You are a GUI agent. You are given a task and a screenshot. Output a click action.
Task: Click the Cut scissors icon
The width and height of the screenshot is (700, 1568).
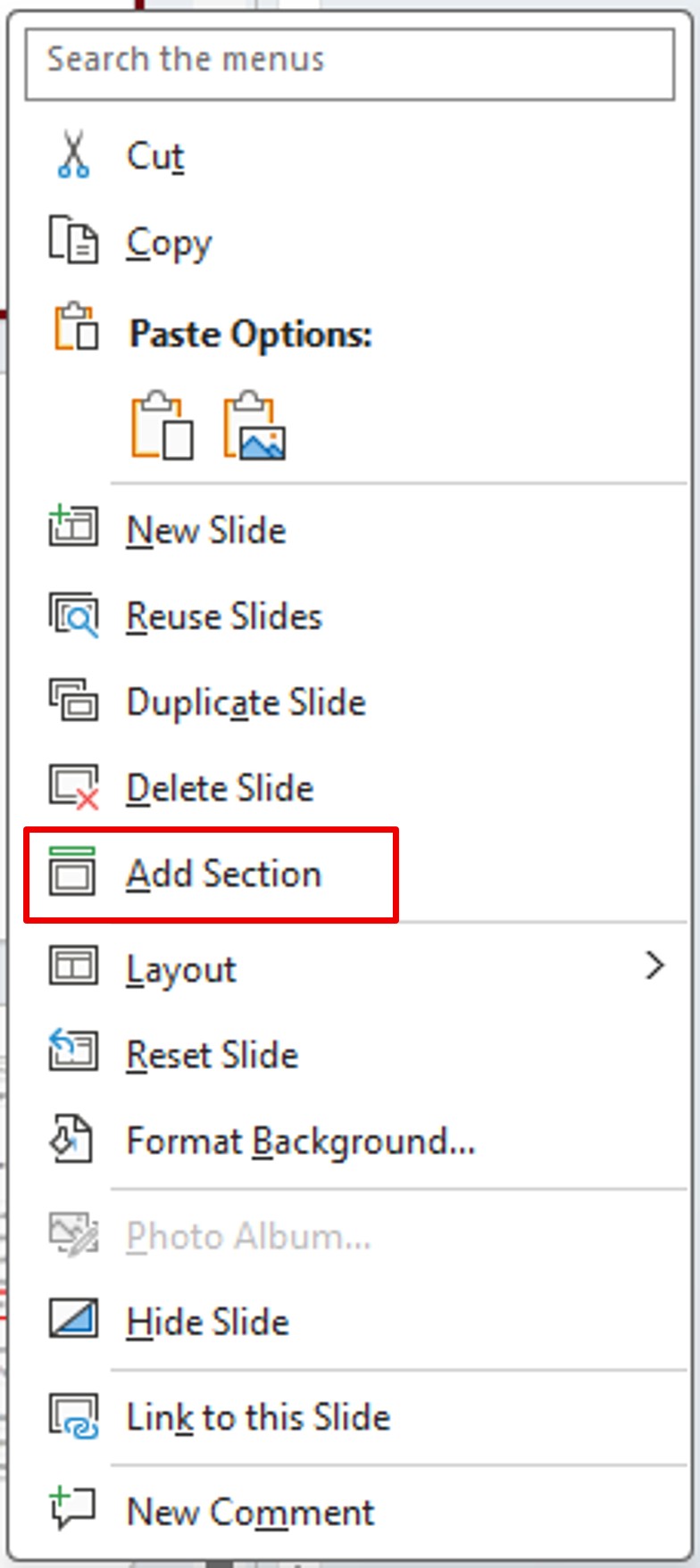[73, 155]
